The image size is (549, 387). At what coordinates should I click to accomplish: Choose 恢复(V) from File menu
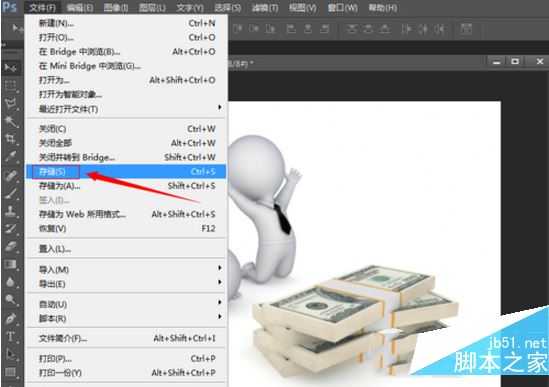(126, 228)
